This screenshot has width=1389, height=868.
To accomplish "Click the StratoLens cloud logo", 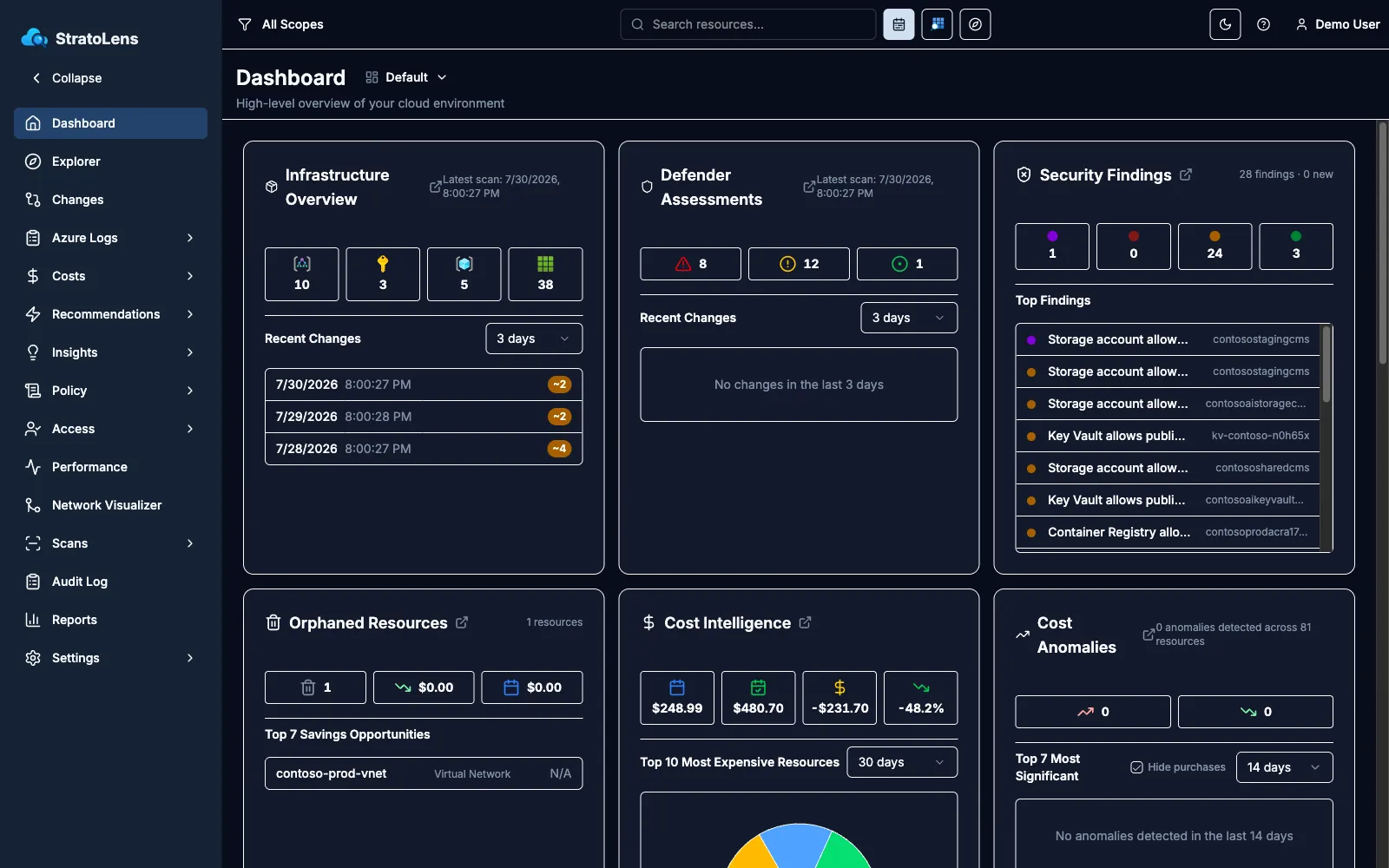I will click(x=34, y=37).
